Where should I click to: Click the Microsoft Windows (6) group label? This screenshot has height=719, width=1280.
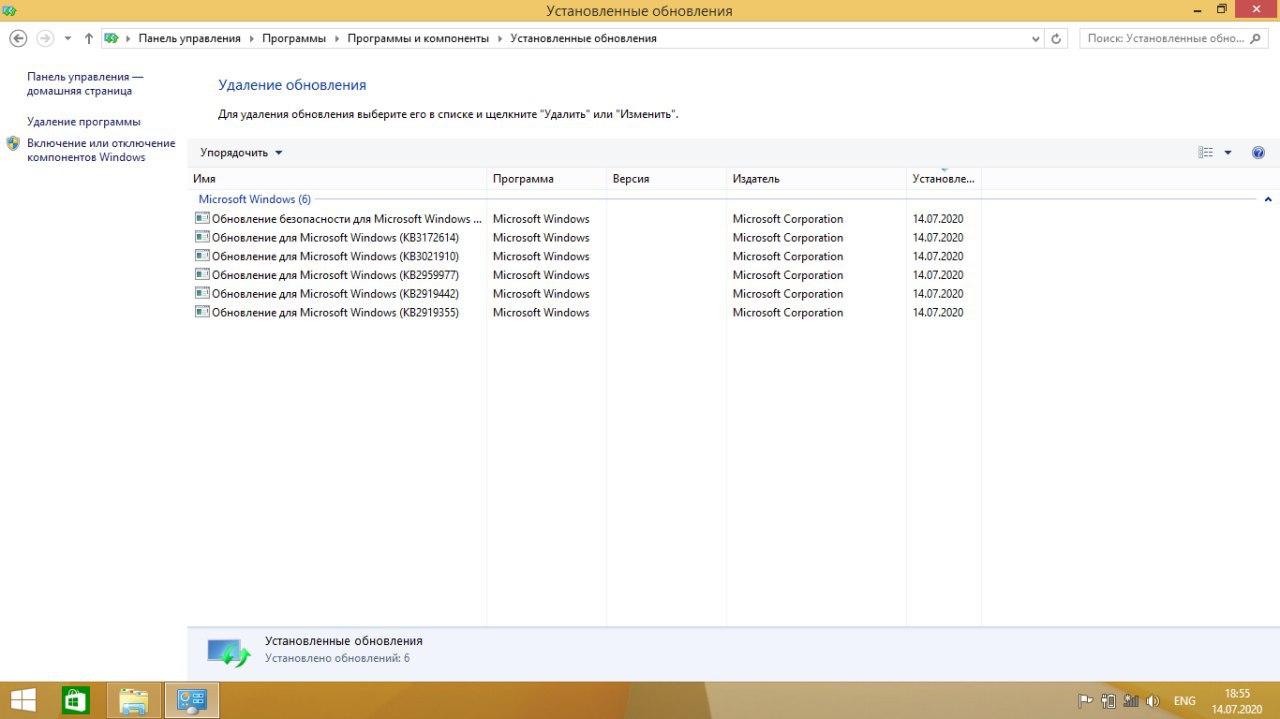pos(254,199)
